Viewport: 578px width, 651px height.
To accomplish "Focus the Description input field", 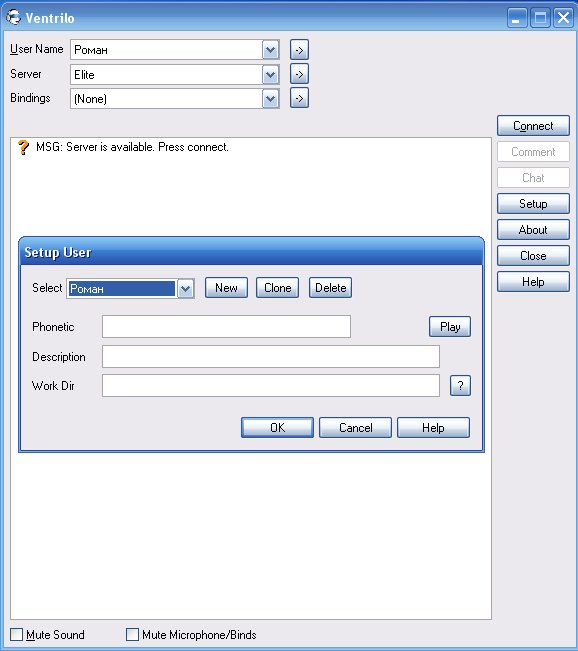I will 271,356.
